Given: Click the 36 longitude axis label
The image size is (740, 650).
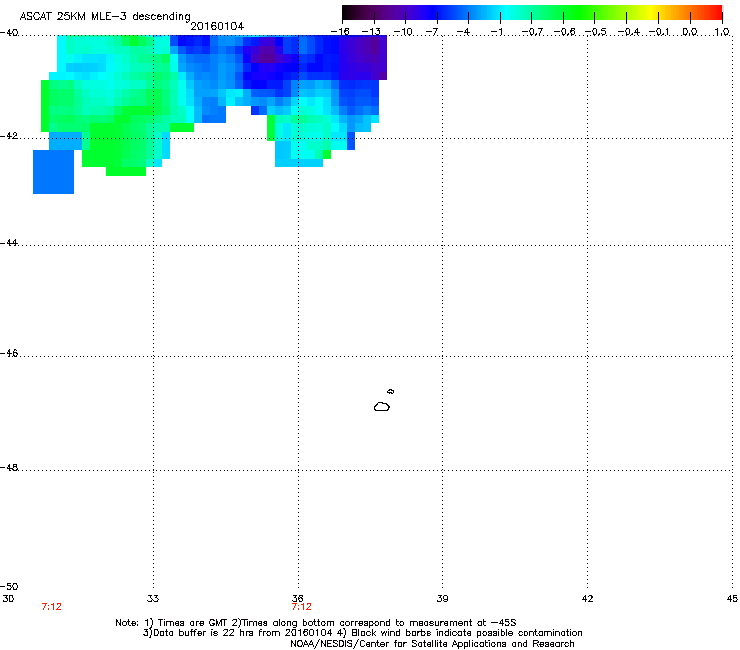Looking at the screenshot, I should coord(298,599).
